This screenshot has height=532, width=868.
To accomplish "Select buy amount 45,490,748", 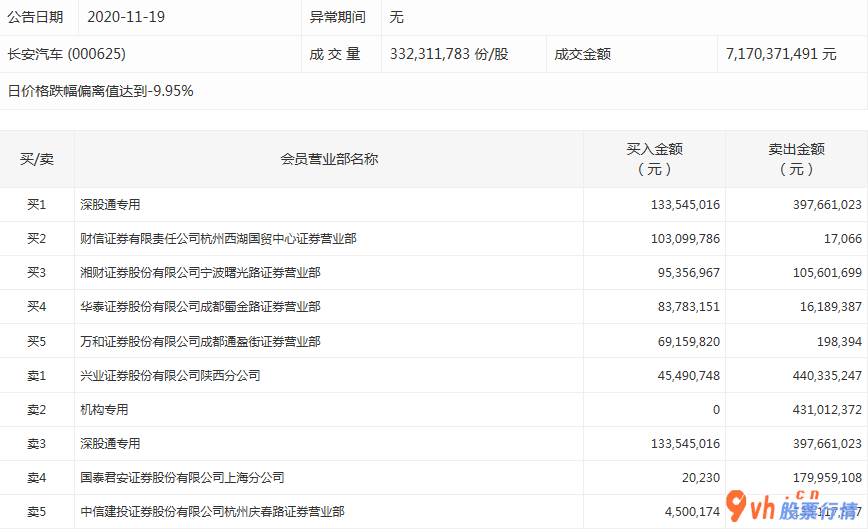I will [689, 376].
